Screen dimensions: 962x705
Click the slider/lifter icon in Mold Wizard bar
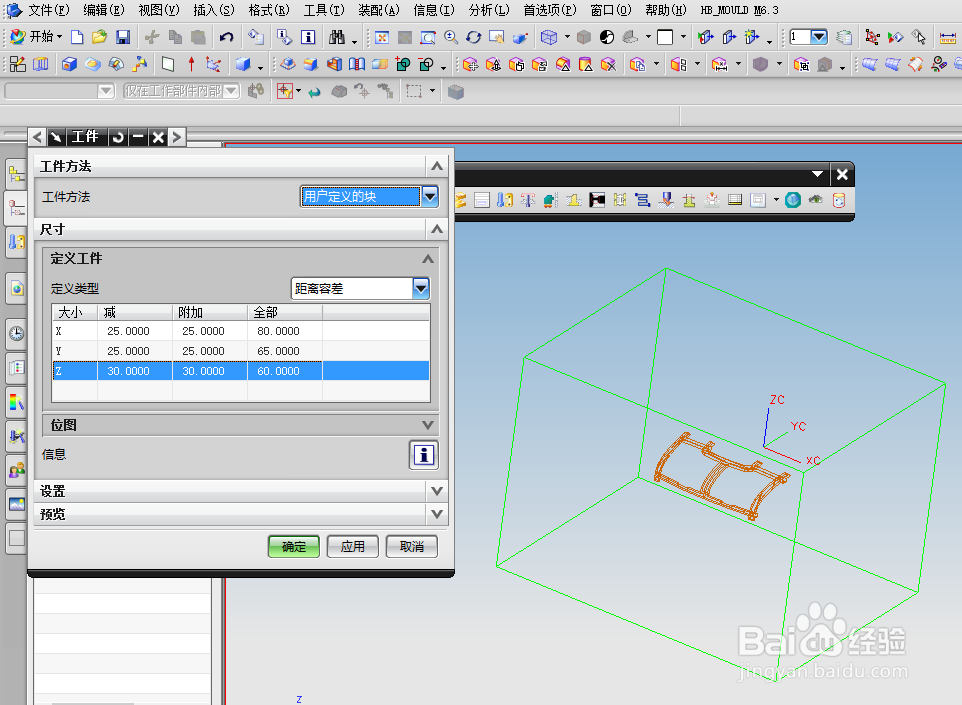coord(550,200)
